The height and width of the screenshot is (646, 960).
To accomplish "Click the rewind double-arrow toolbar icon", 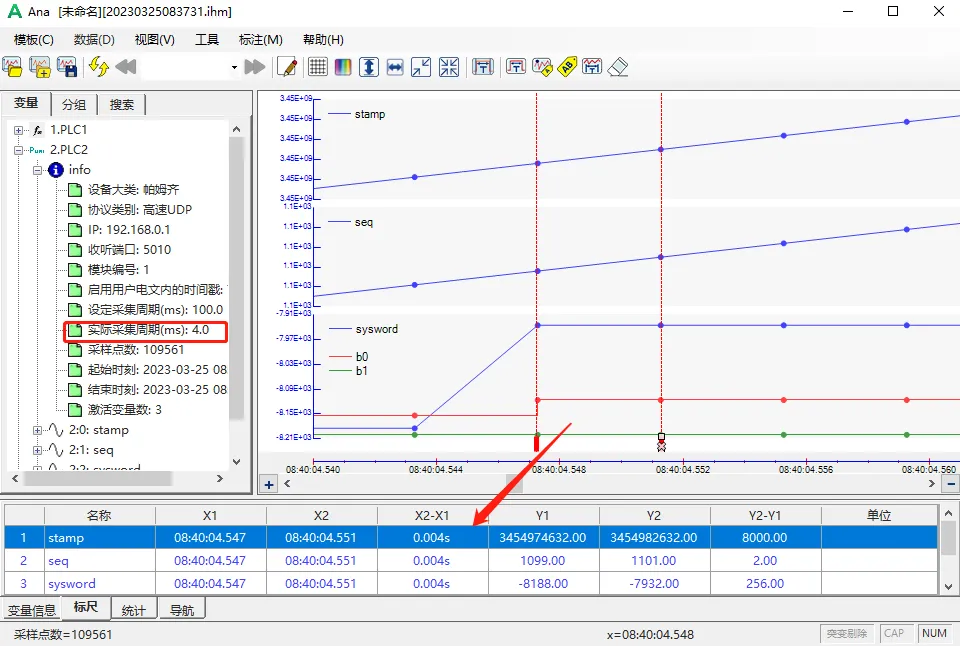I will pos(126,67).
